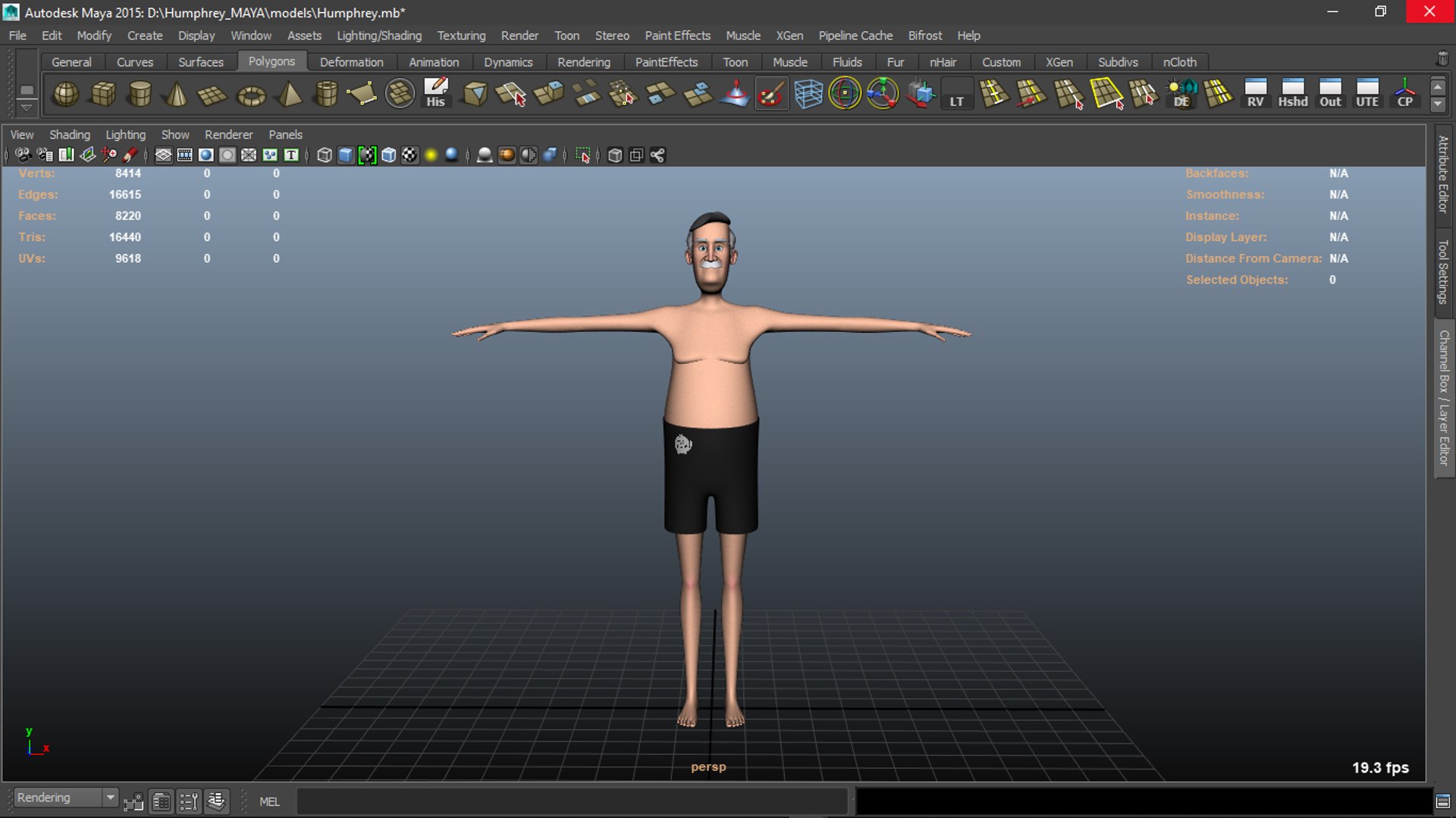Open Channel Box / Layer Editor side tab

tap(1443, 398)
